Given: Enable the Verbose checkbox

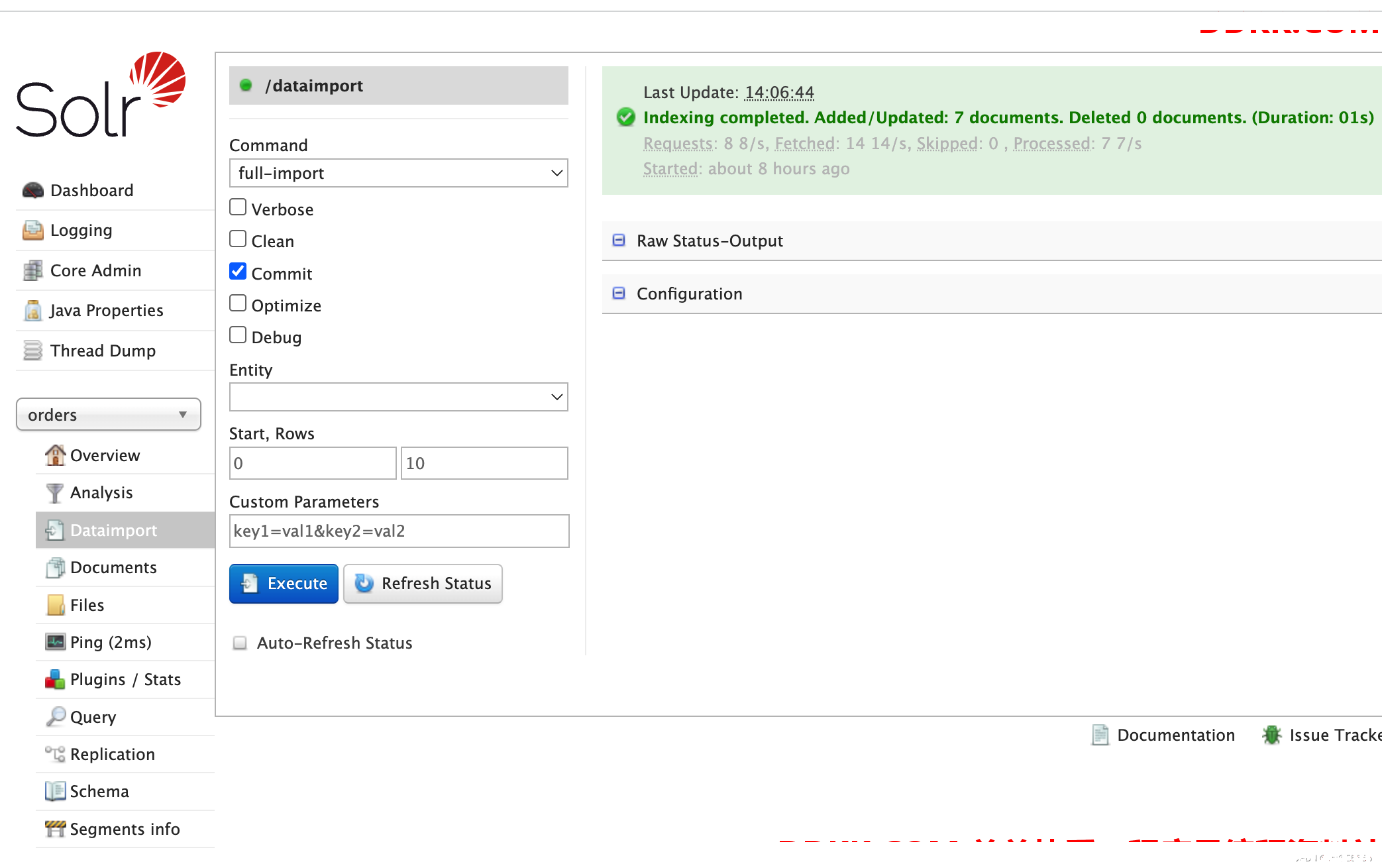Looking at the screenshot, I should point(238,207).
